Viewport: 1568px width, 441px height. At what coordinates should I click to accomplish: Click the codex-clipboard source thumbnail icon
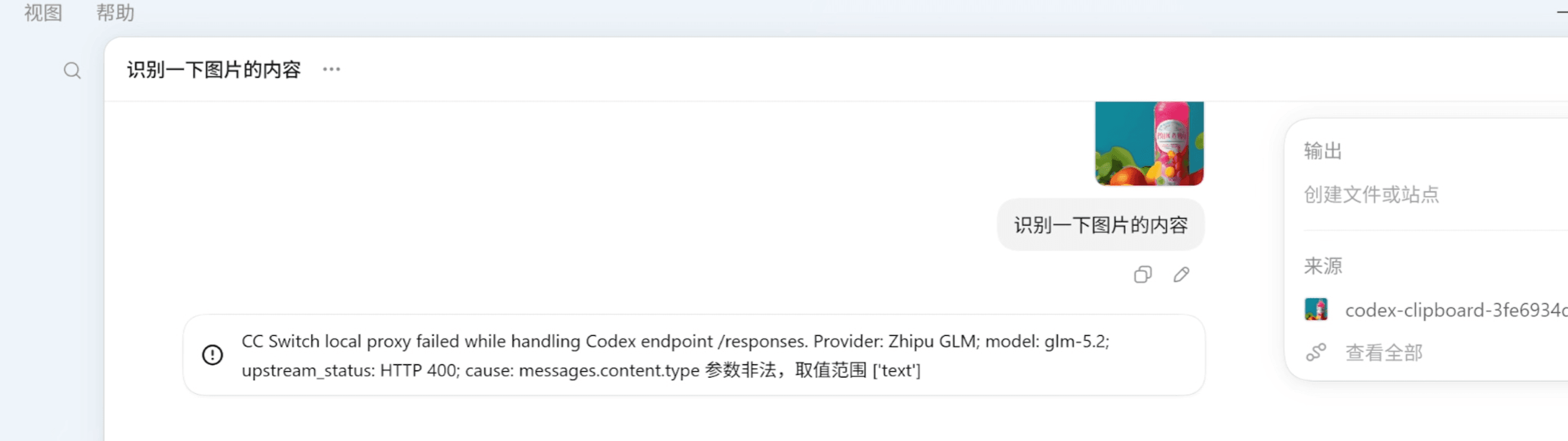tap(1316, 309)
